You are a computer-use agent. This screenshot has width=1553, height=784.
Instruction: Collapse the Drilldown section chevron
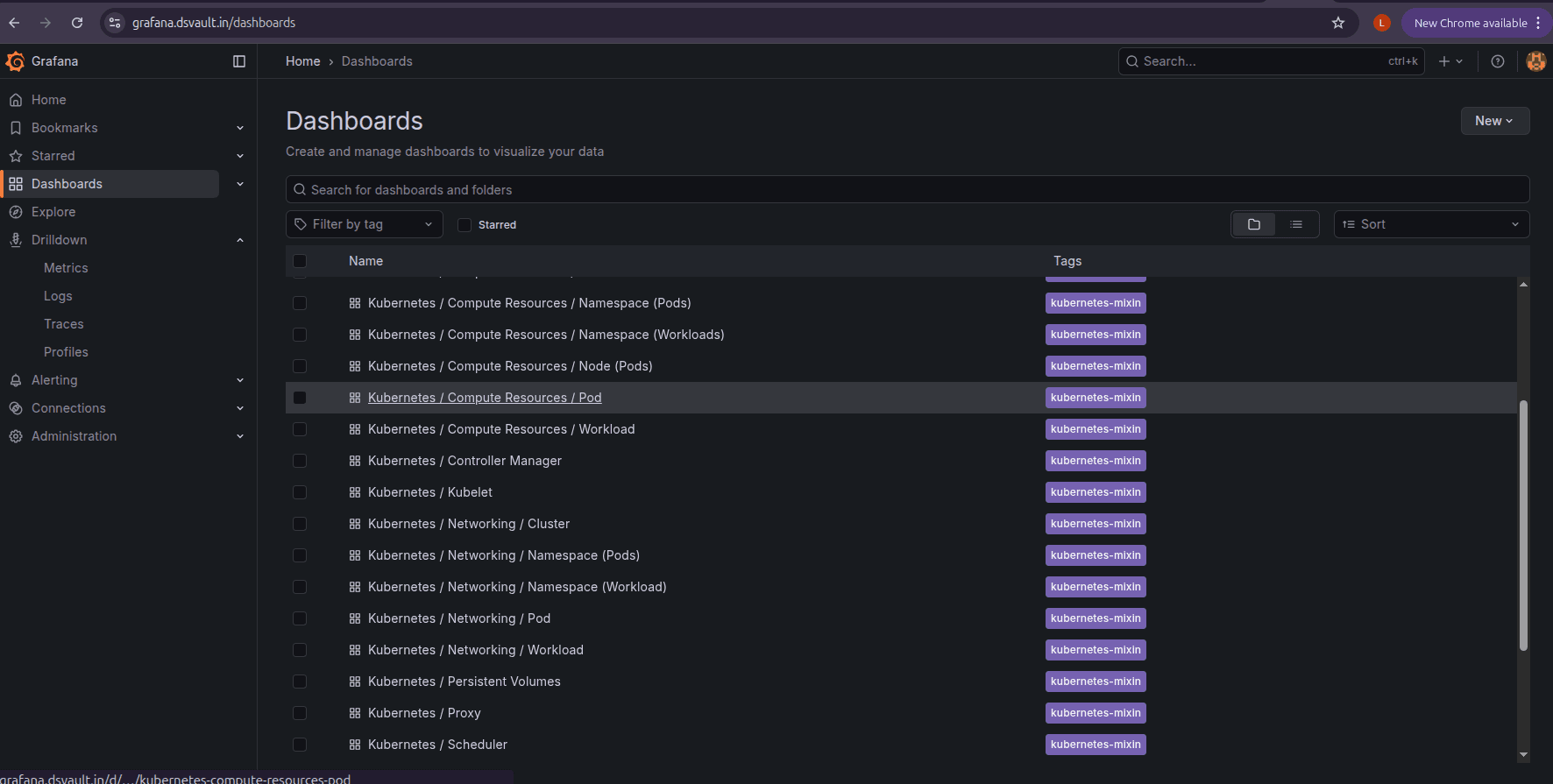(240, 240)
